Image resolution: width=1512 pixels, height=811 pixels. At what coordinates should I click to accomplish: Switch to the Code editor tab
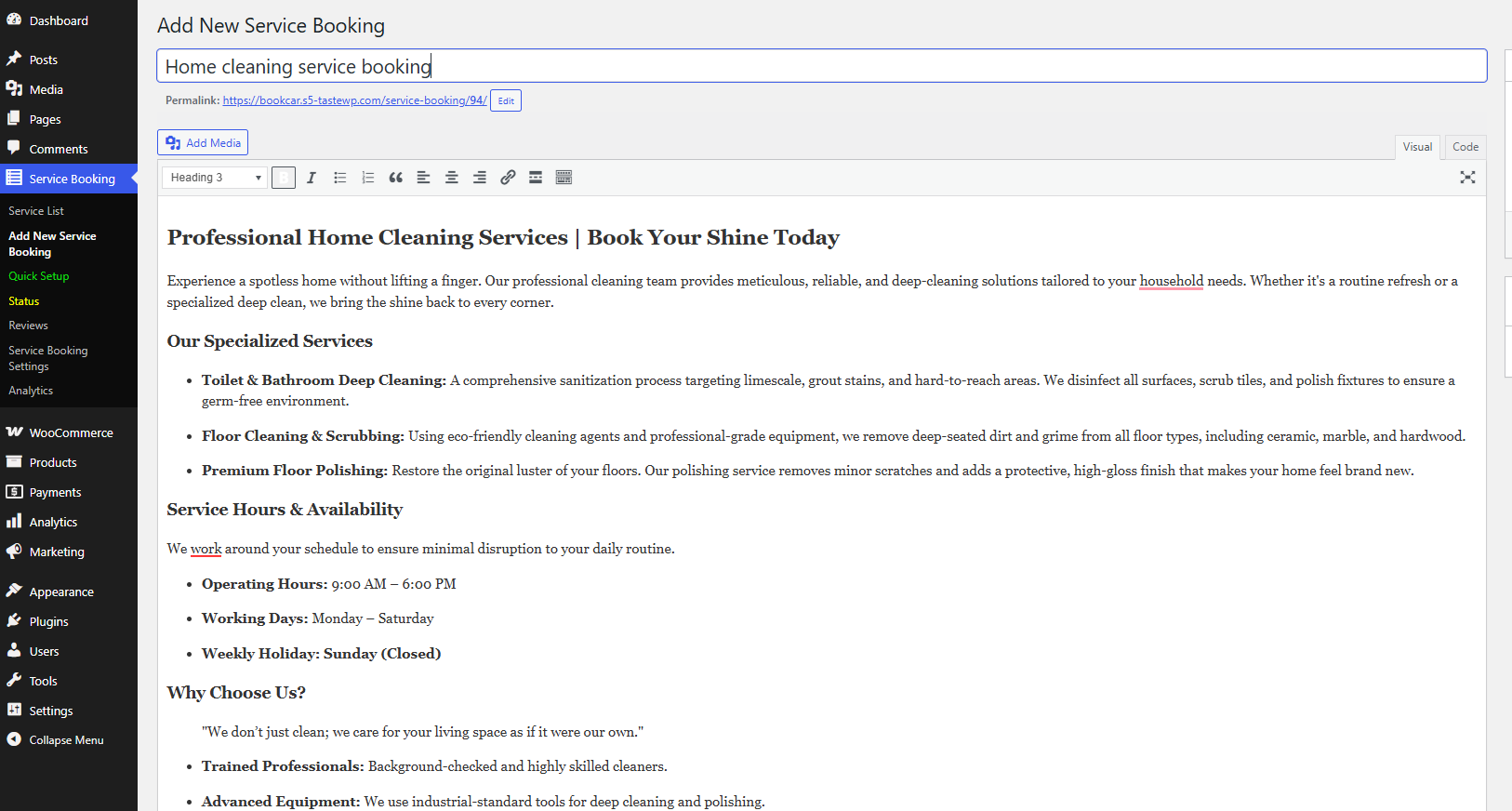pyautogui.click(x=1465, y=147)
